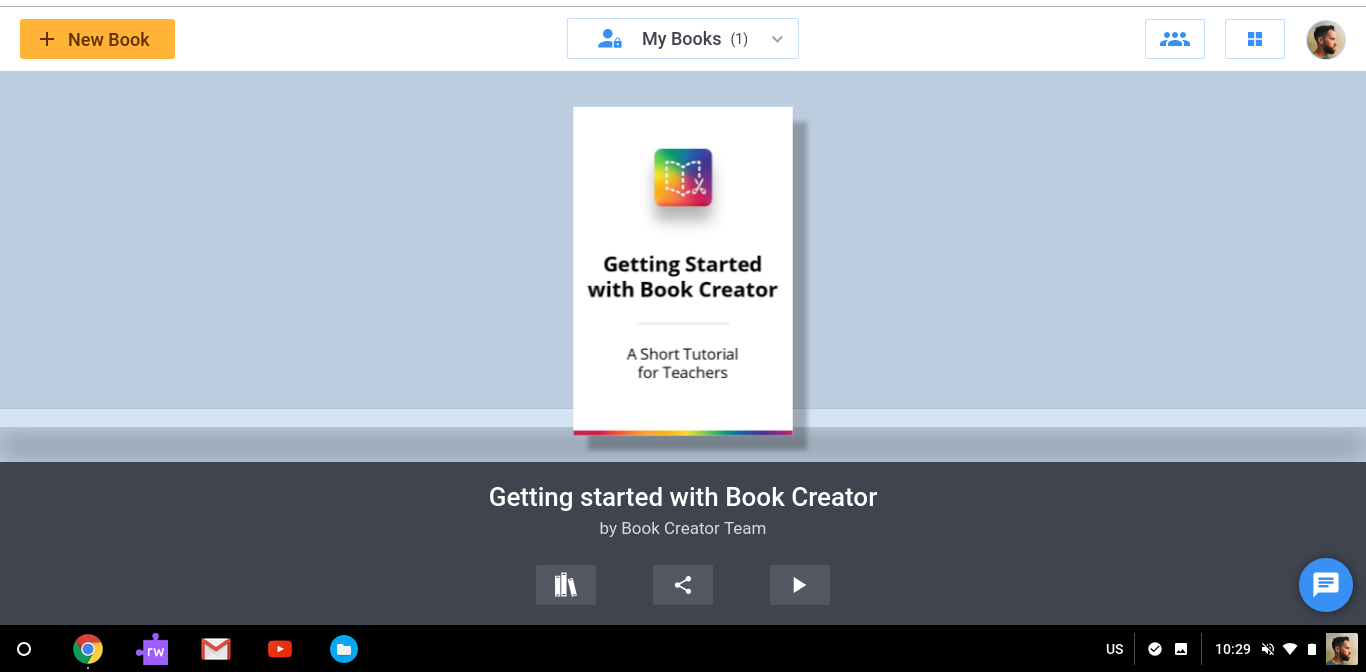The height and width of the screenshot is (672, 1366).
Task: Click the battery icon in system tray
Action: (x=1312, y=649)
